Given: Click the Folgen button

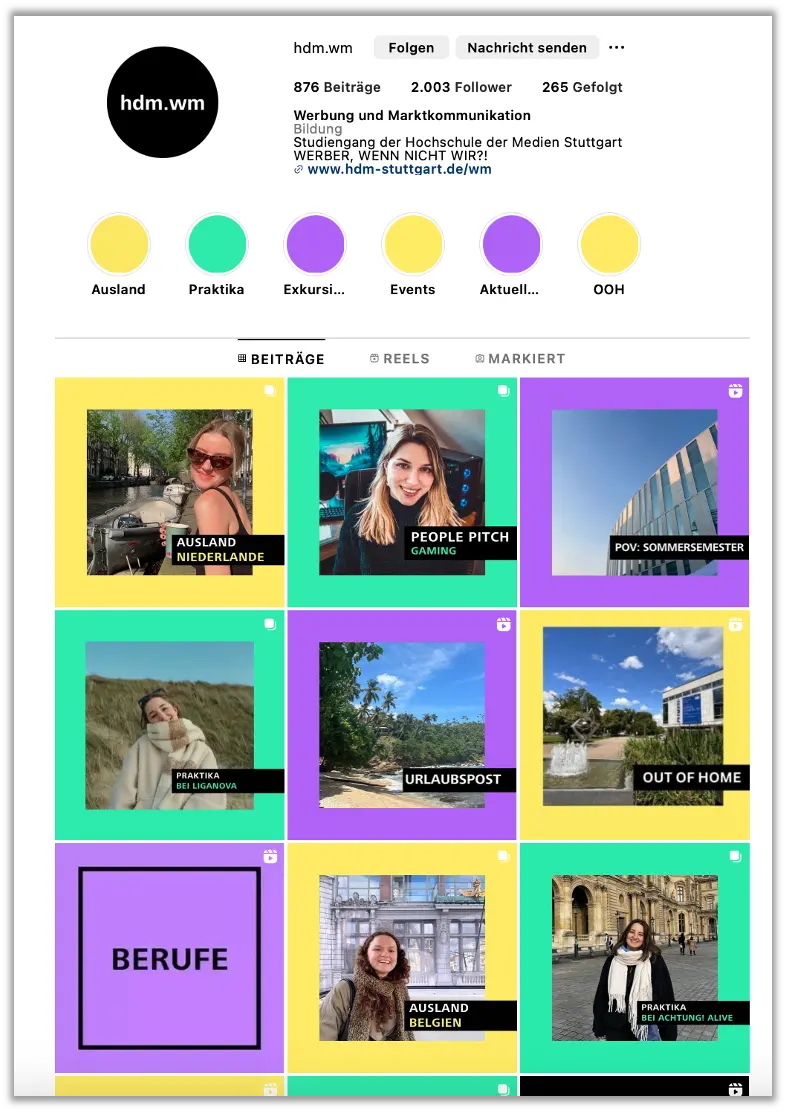Looking at the screenshot, I should pos(411,48).
